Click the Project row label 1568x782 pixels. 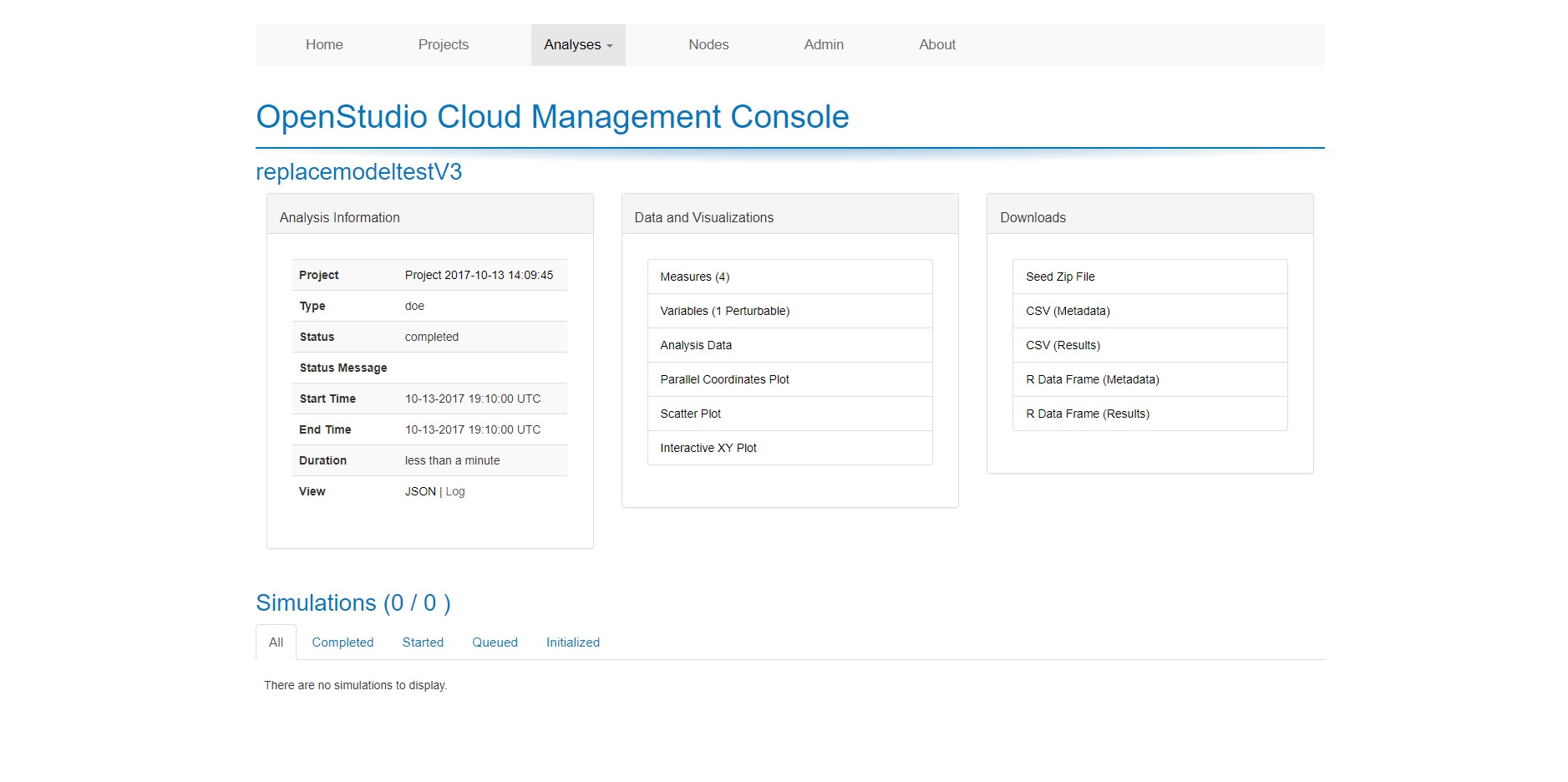(x=318, y=275)
